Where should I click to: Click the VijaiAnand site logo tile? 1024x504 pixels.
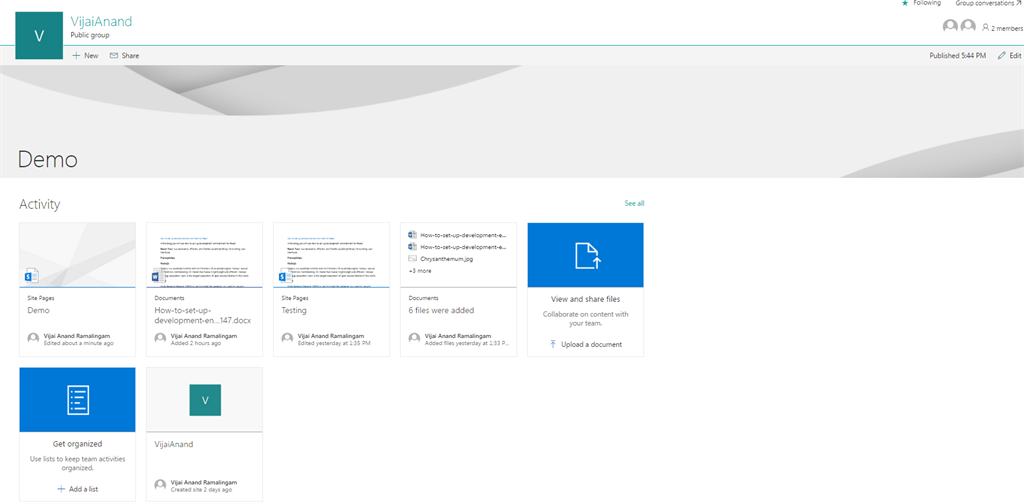pyautogui.click(x=39, y=35)
